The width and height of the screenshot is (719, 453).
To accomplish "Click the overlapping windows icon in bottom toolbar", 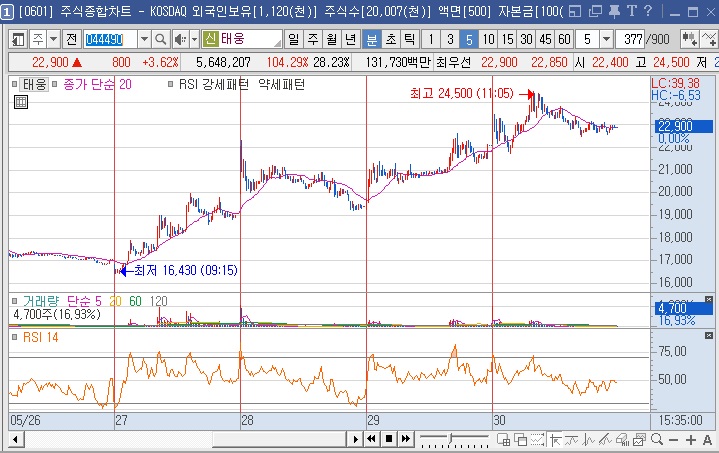I will pyautogui.click(x=520, y=440).
